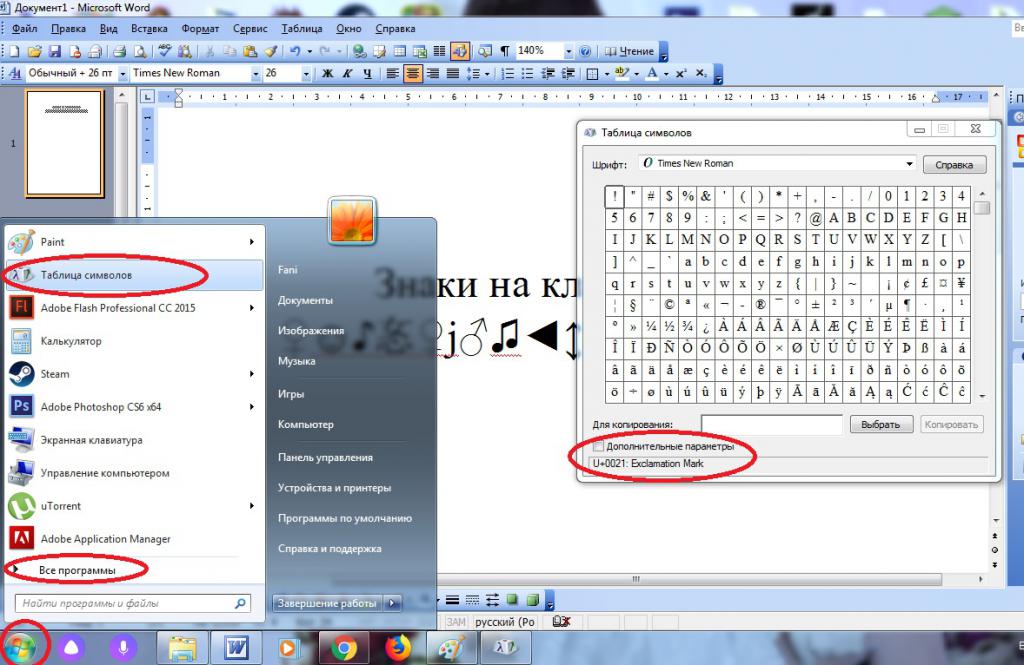The image size is (1024, 665).
Task: Click the Save icon in Word toolbar
Action: tap(55, 51)
